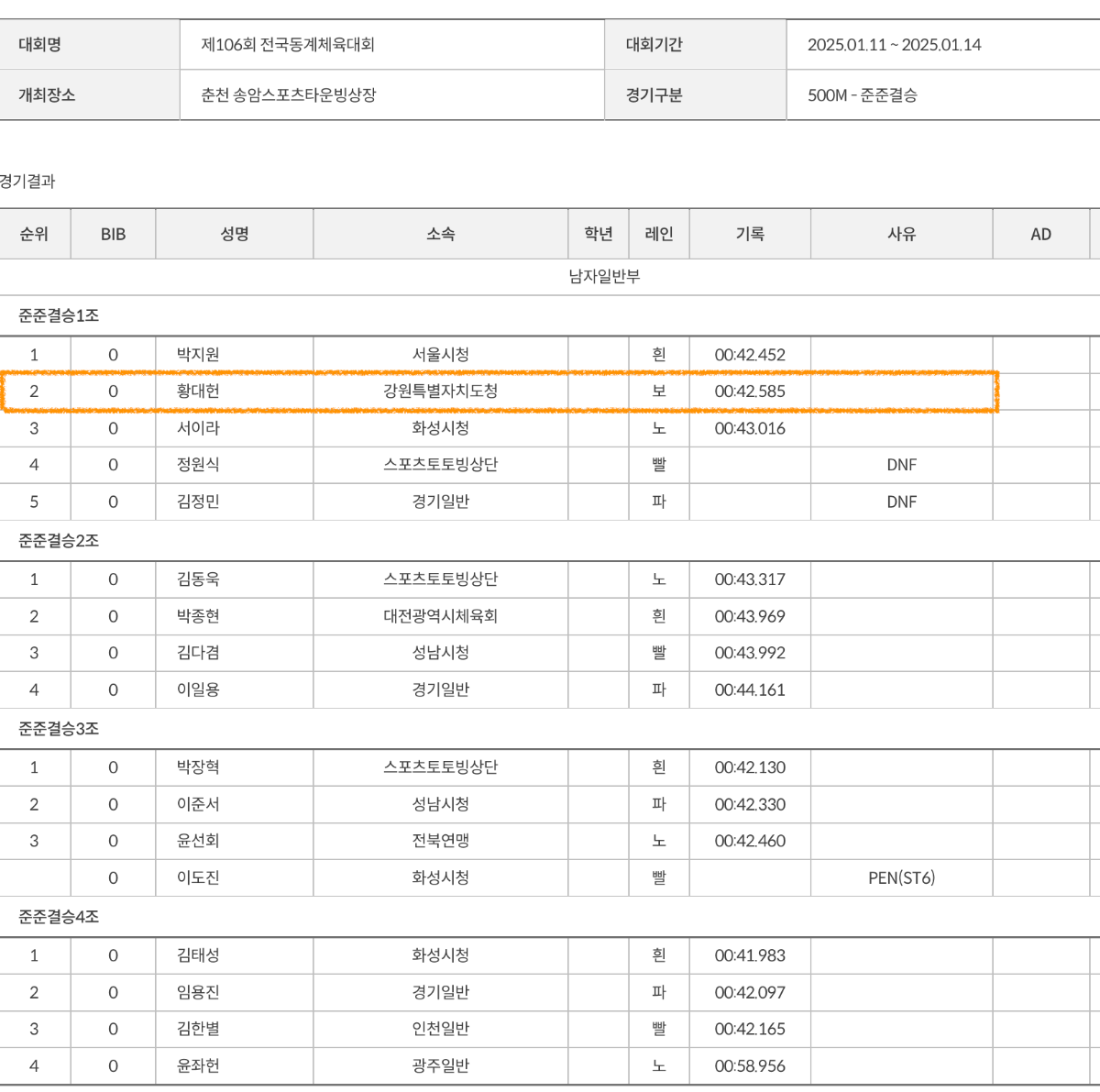This screenshot has width=1100, height=1092.
Task: Click the 레인 column header
Action: tap(658, 234)
